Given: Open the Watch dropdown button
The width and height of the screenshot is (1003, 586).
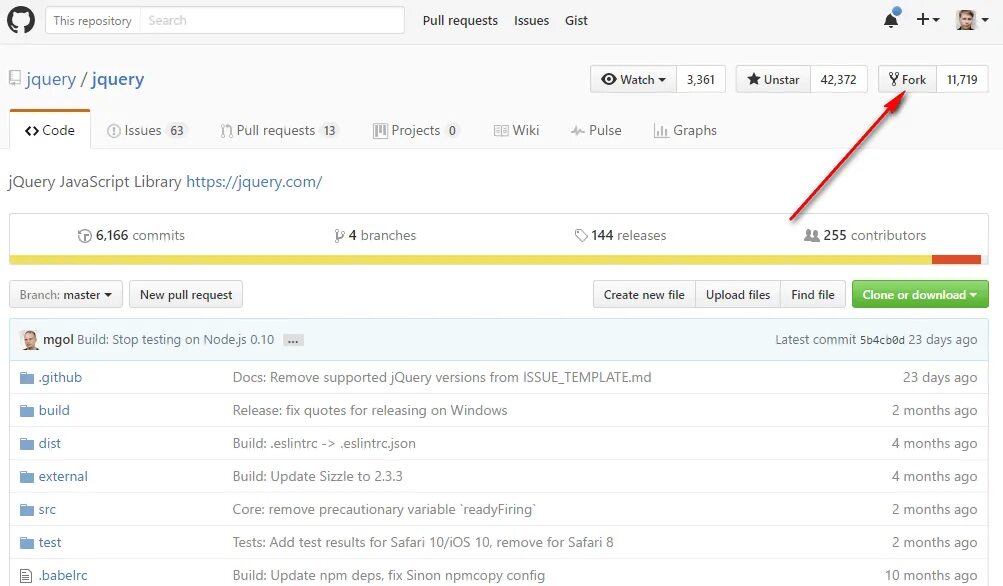Looking at the screenshot, I should (633, 79).
